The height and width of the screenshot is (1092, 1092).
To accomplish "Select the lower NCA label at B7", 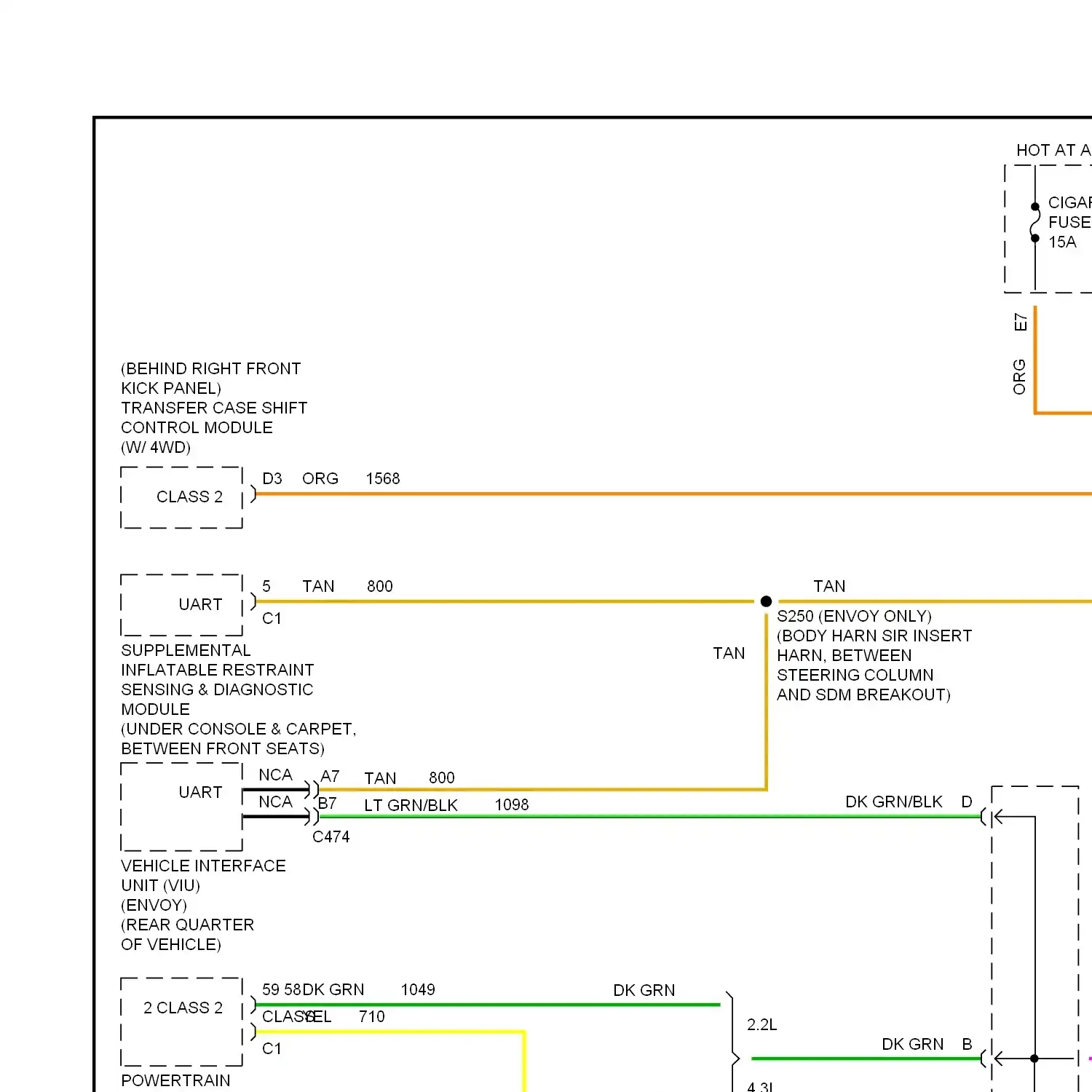I will (x=275, y=802).
